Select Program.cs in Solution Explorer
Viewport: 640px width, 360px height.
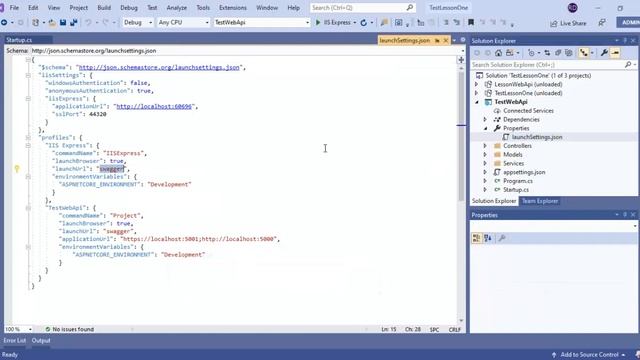click(x=518, y=181)
